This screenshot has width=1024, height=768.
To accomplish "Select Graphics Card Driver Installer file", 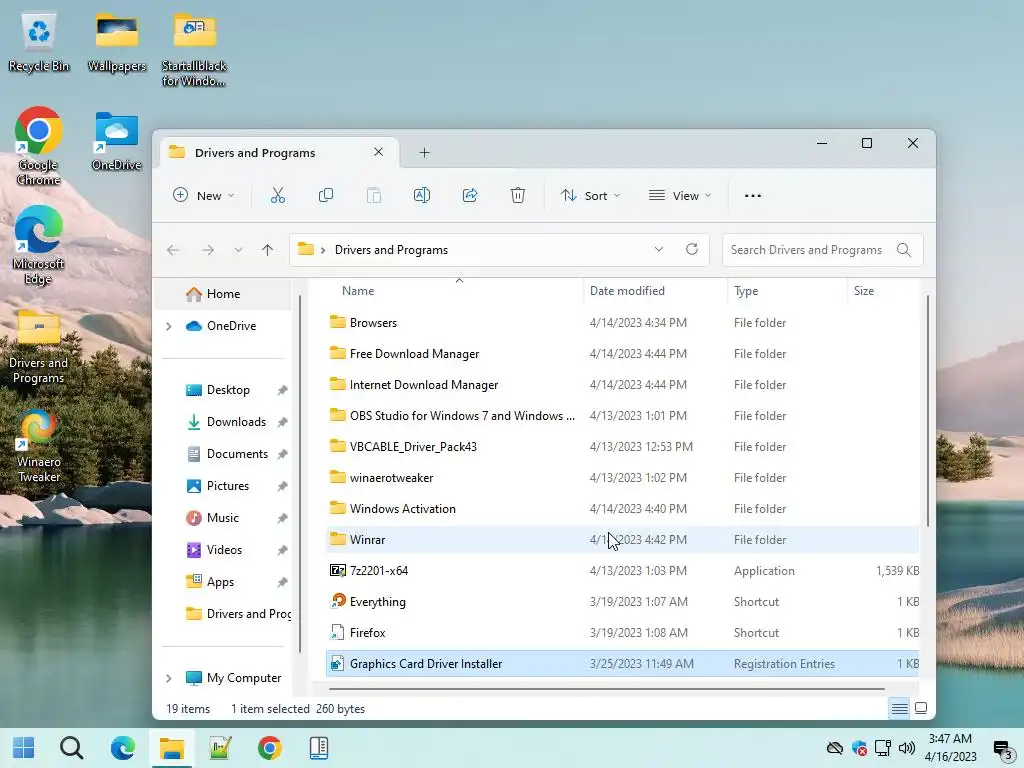I will [622, 664].
